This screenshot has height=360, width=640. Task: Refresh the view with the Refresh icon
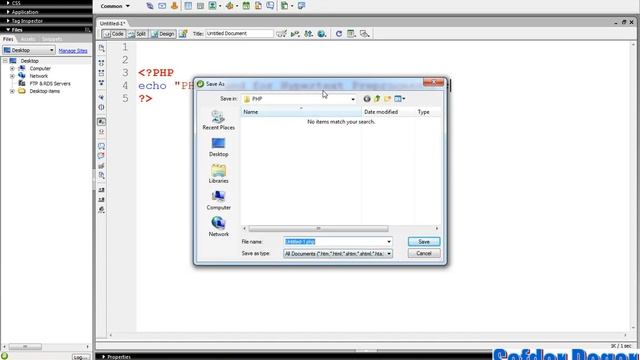click(x=339, y=33)
